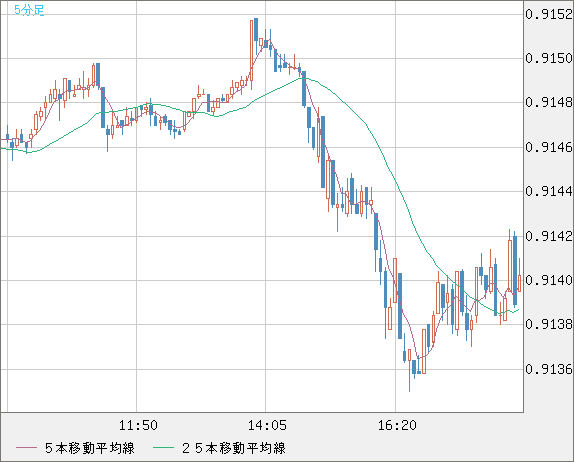Select the 0.9136 price axis label

click(549, 369)
